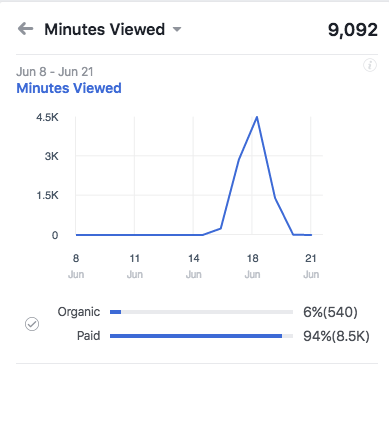Select the 18 Jun axis label
This screenshot has width=389, height=447.
coord(252,266)
